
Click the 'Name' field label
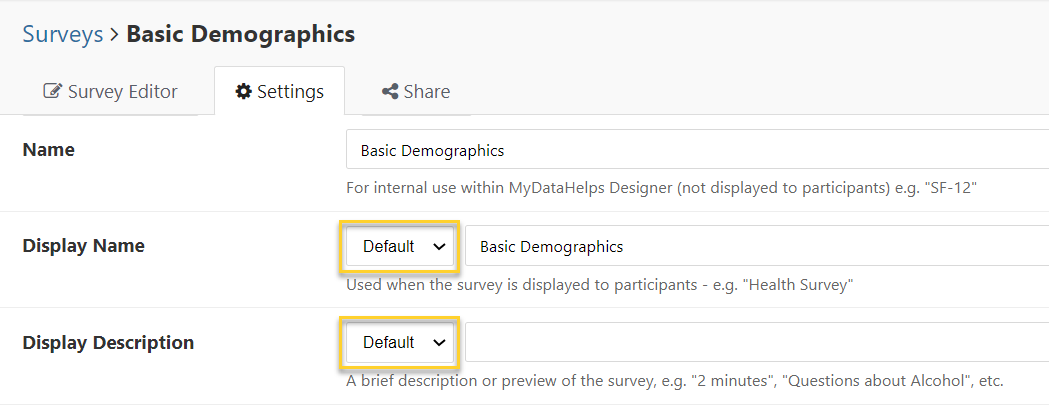[x=49, y=149]
